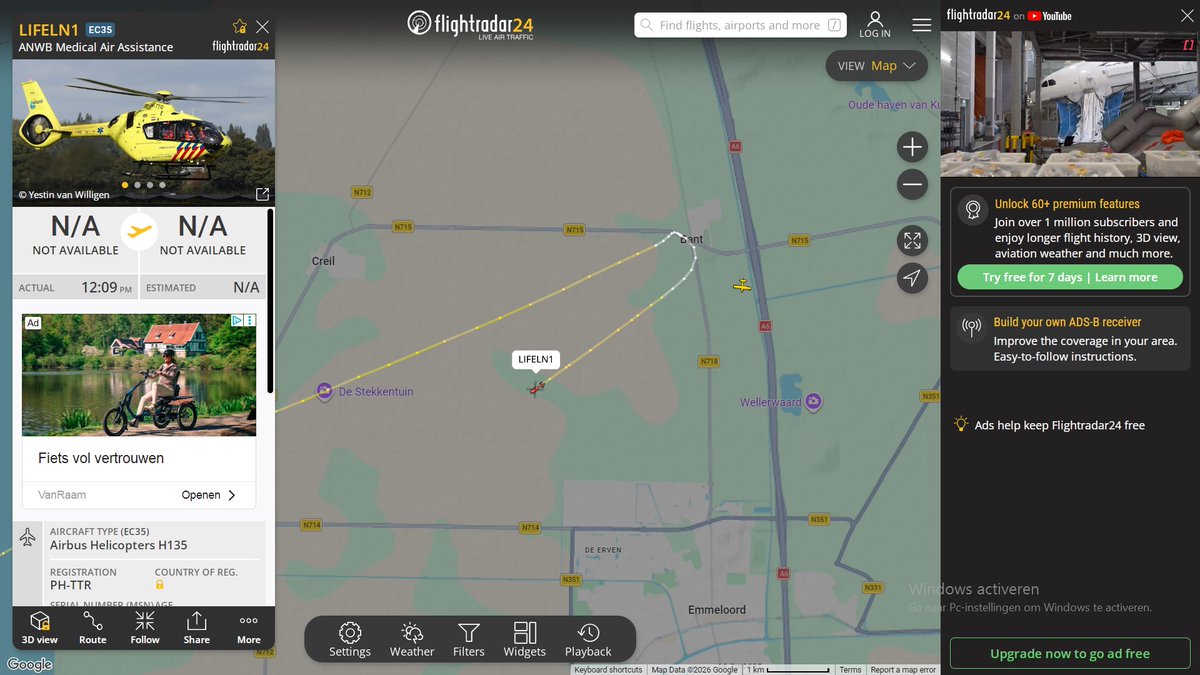1200x675 pixels.
Task: Zoom out of the map
Action: click(912, 184)
